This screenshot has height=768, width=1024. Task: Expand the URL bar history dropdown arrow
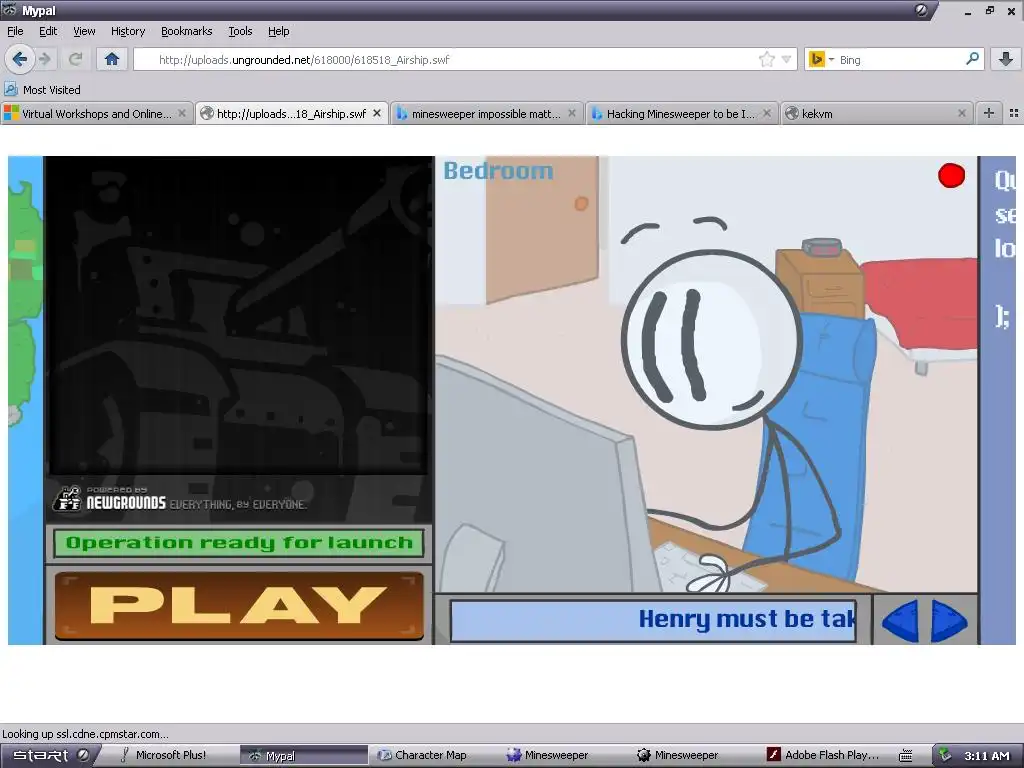786,59
